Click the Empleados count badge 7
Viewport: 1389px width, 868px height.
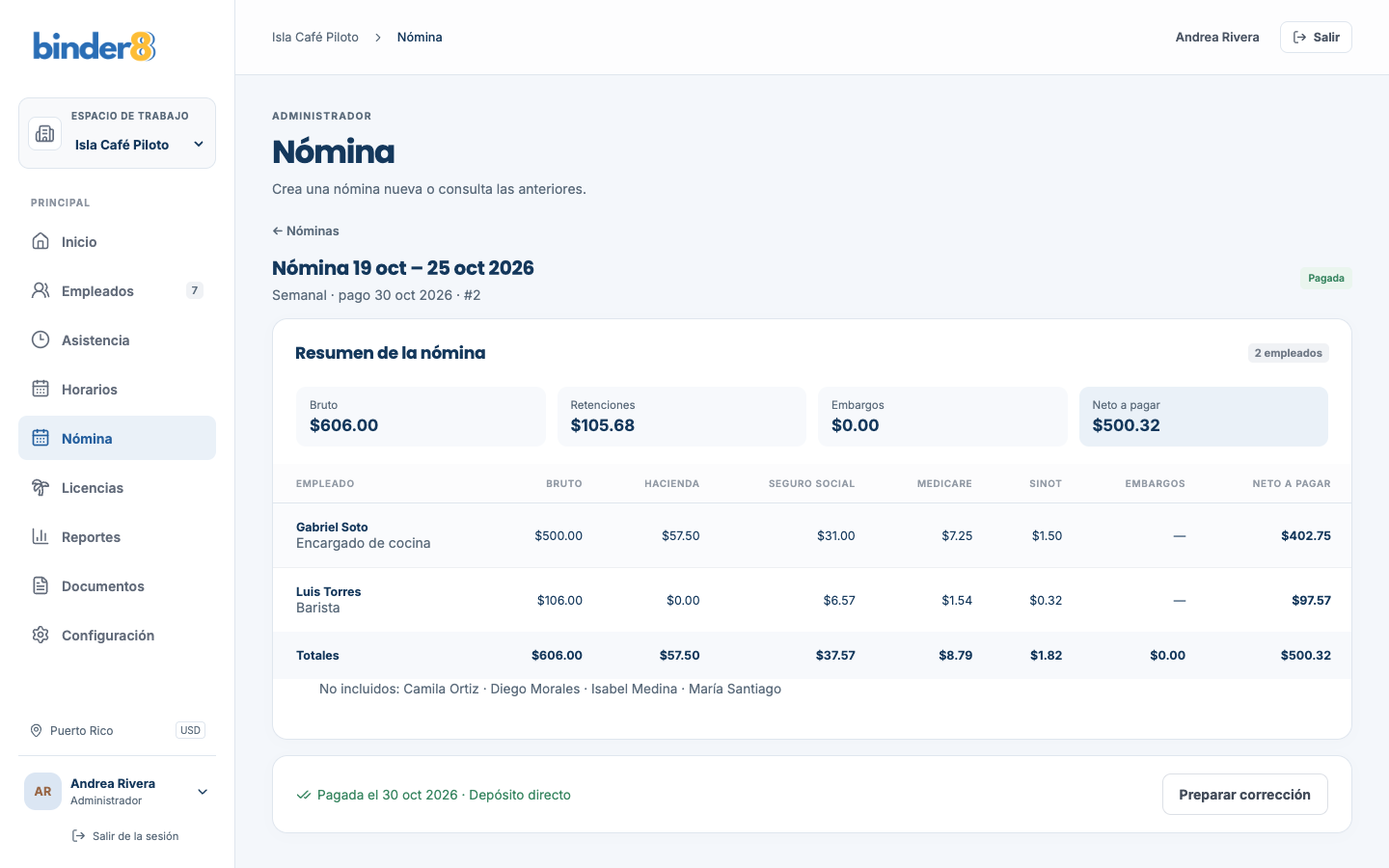point(195,290)
